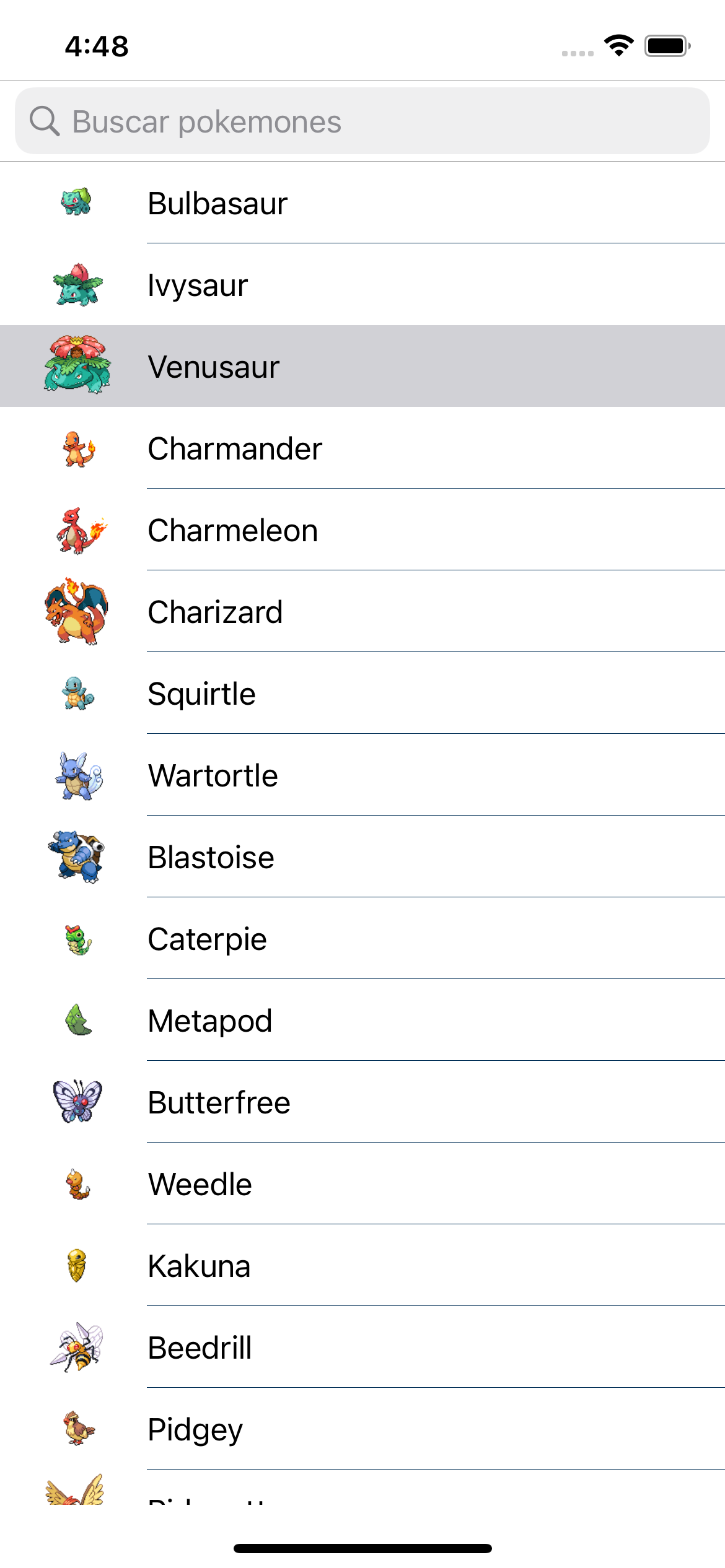The image size is (725, 1568).
Task: Click the Bulbasaur sprite icon
Action: (76, 202)
